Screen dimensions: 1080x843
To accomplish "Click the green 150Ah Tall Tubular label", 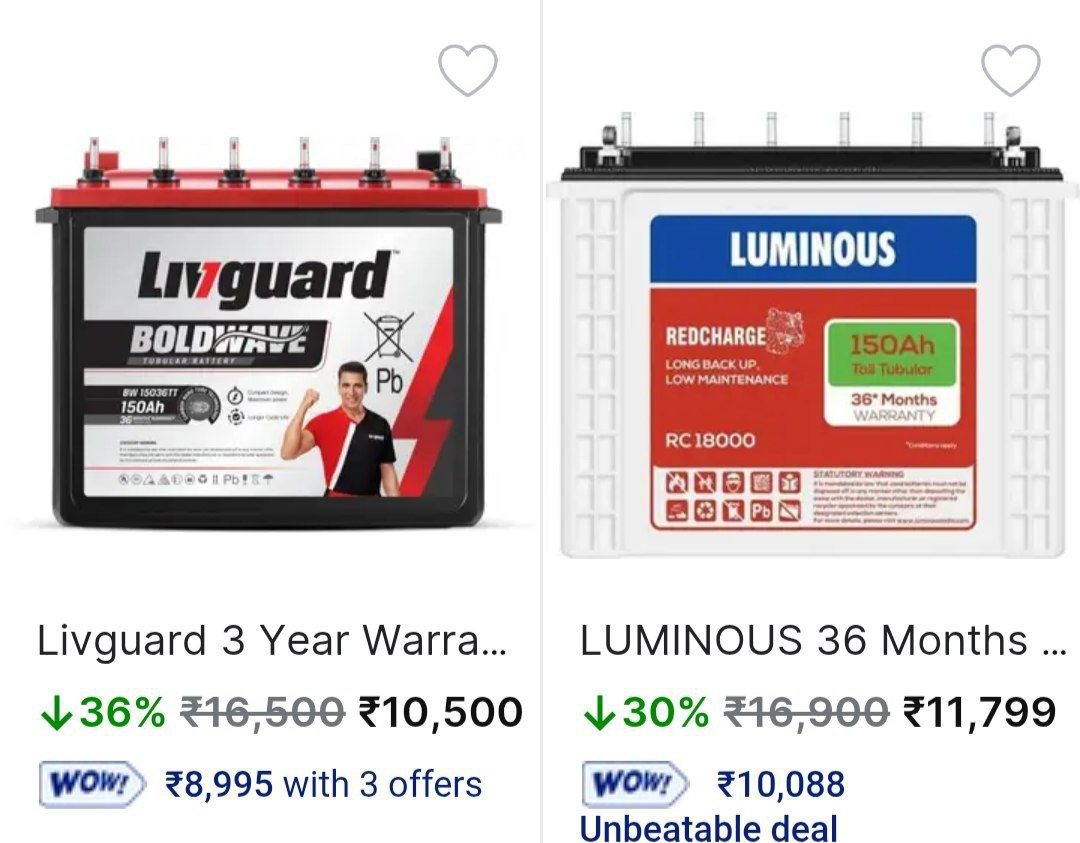I will tap(892, 353).
